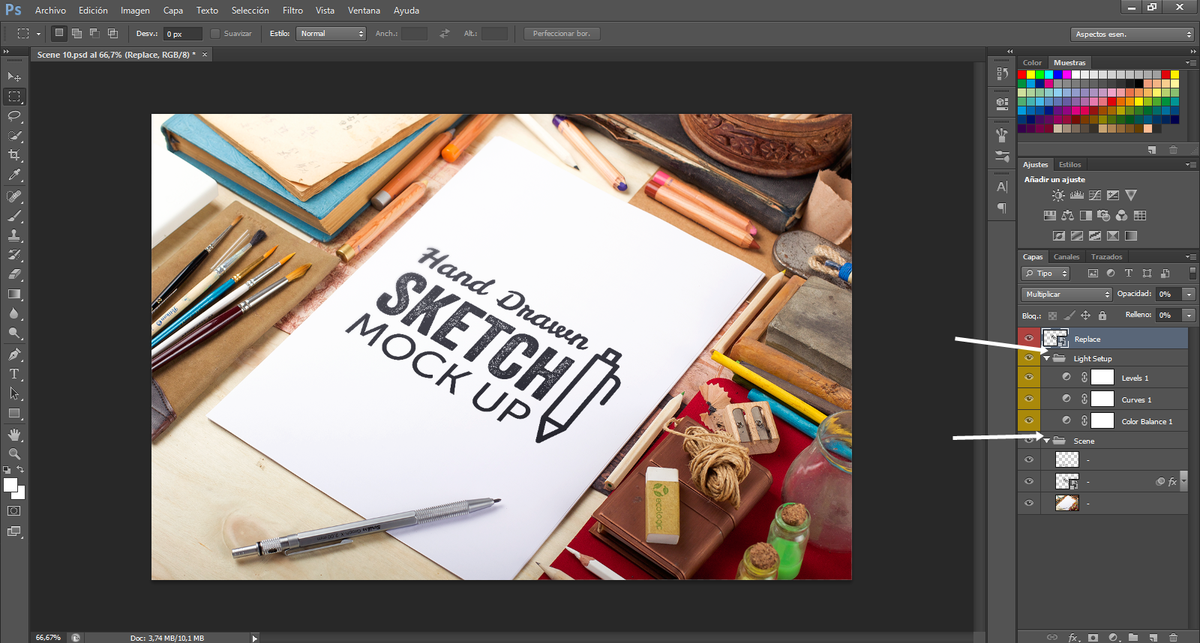Select the Crop tool

pyautogui.click(x=14, y=155)
